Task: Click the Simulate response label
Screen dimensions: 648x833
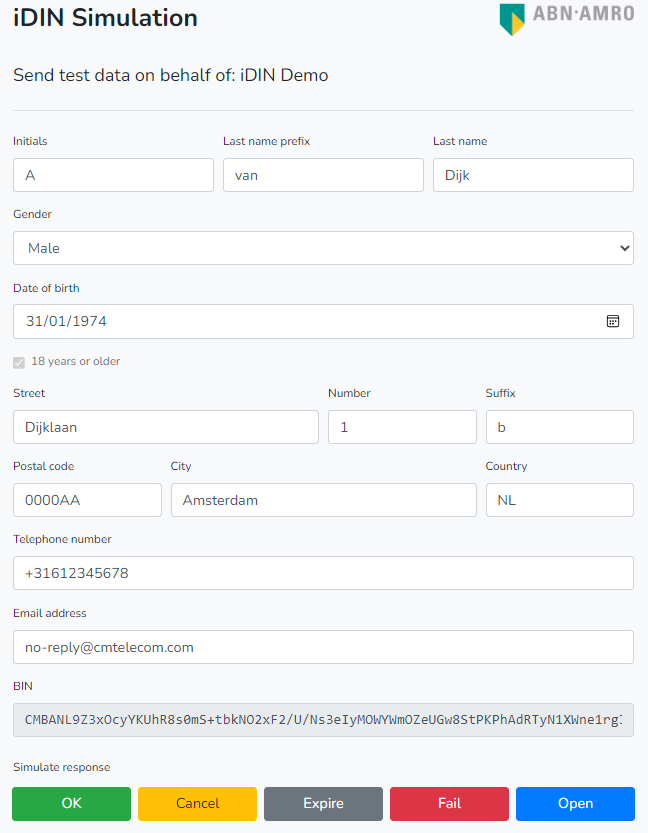Action: pos(62,767)
